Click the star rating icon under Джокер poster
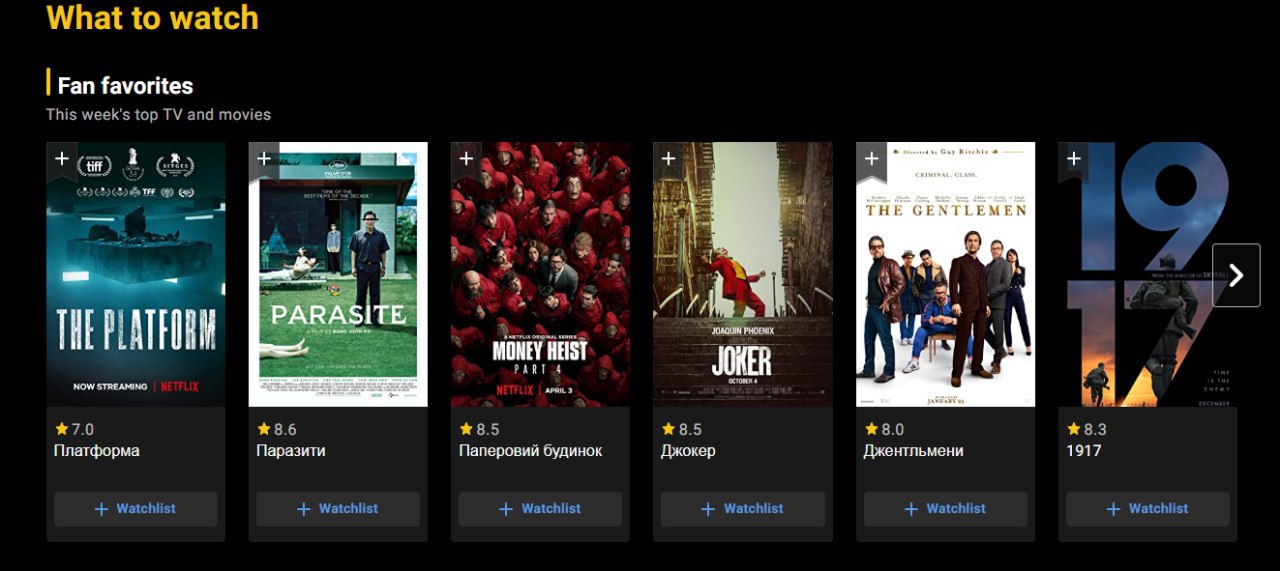This screenshot has height=571, width=1280. pyautogui.click(x=668, y=429)
